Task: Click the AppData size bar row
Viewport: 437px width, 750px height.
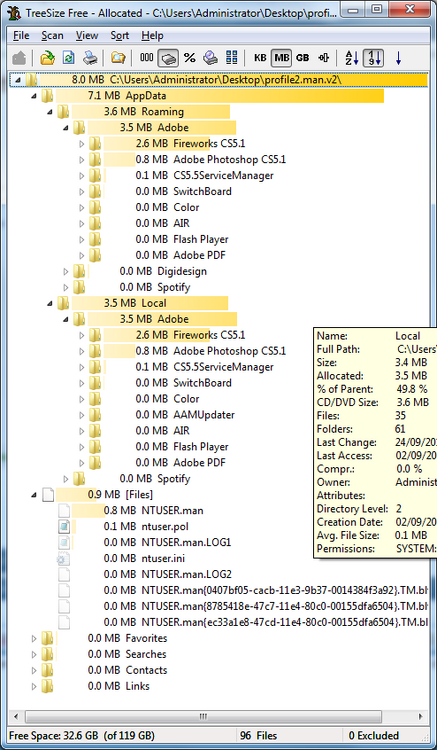Action: tap(220, 96)
